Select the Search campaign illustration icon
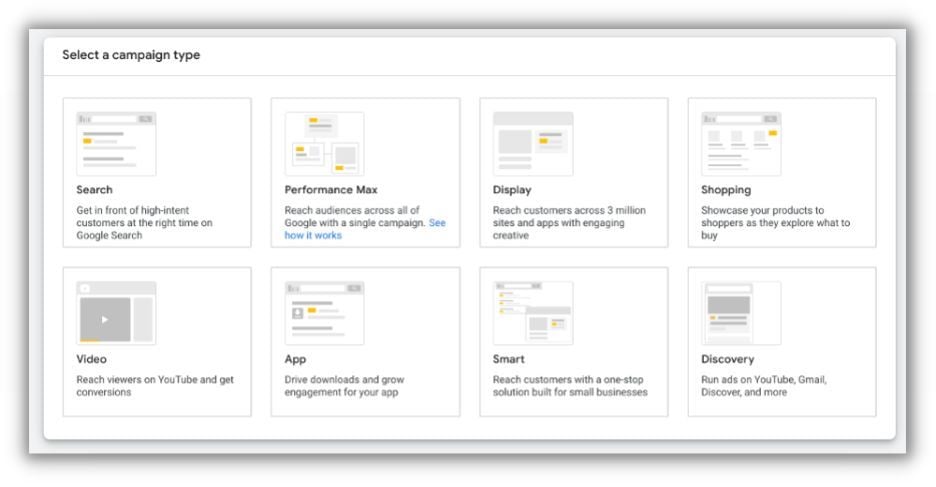 116,143
